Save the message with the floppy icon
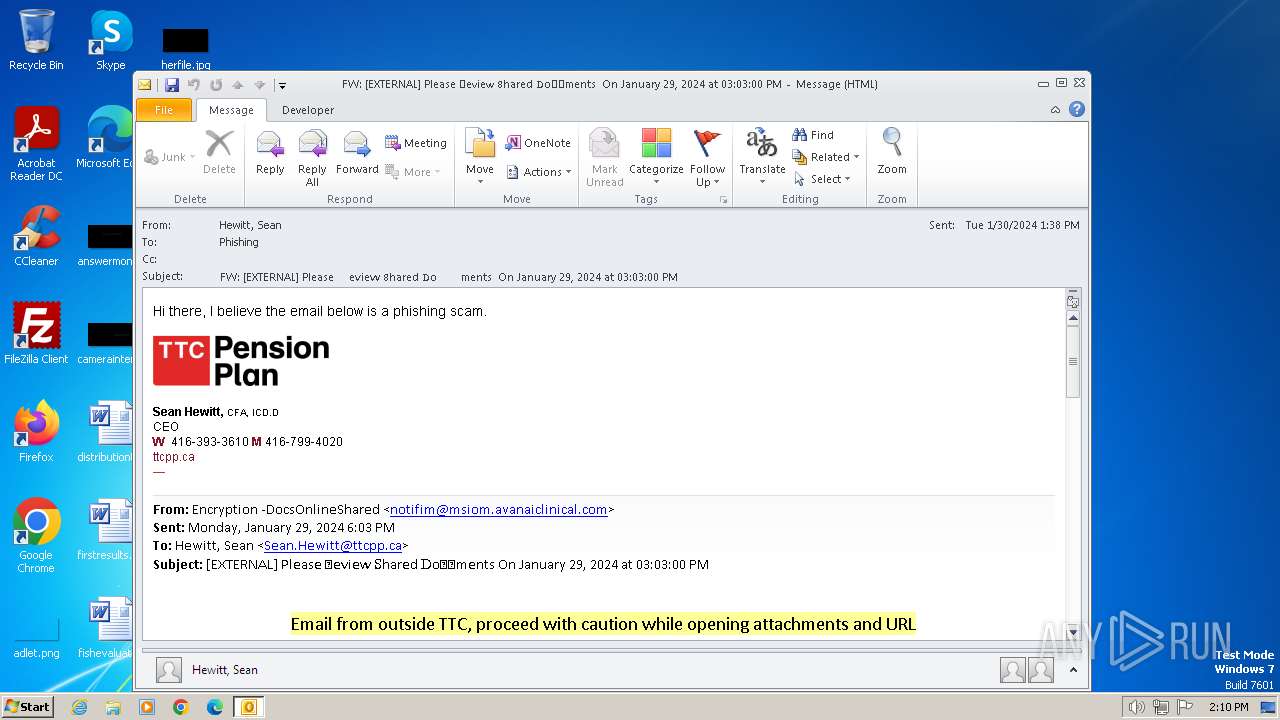The width and height of the screenshot is (1280, 720). (x=172, y=85)
